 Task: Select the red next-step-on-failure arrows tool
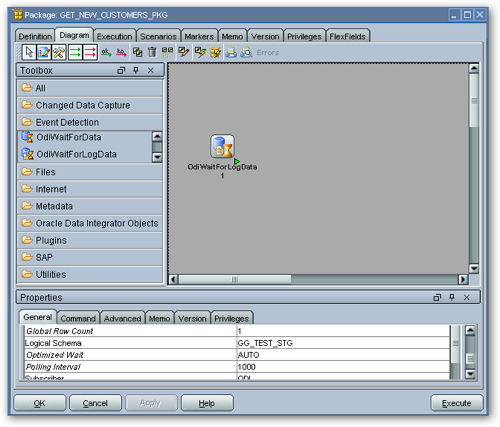coord(90,52)
